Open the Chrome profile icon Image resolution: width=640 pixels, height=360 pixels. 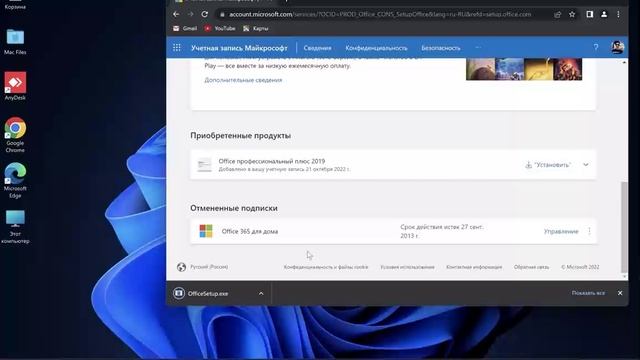[x=604, y=14]
